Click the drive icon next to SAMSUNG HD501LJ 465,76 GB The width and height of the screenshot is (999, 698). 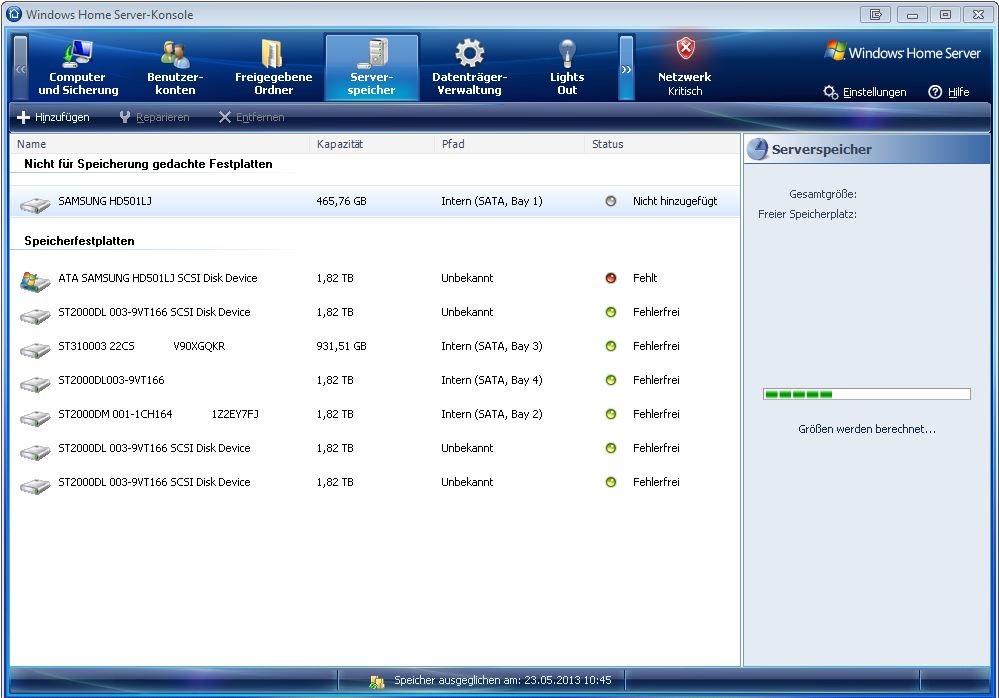(35, 204)
